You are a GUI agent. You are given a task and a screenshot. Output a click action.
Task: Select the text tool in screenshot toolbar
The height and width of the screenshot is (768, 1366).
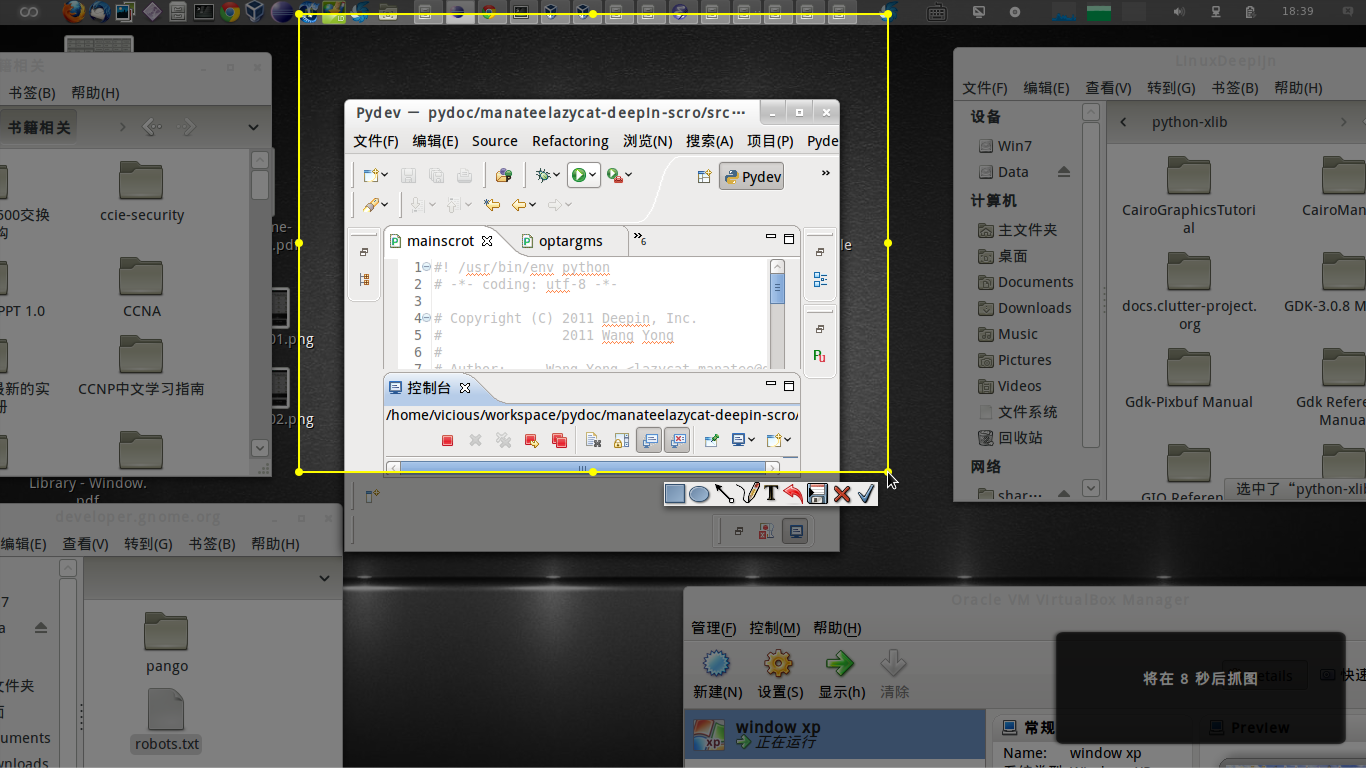[771, 493]
